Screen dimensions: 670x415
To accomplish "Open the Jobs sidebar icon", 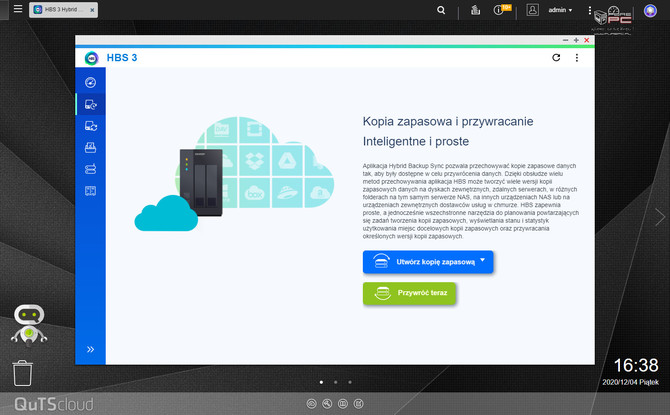I will point(90,147).
